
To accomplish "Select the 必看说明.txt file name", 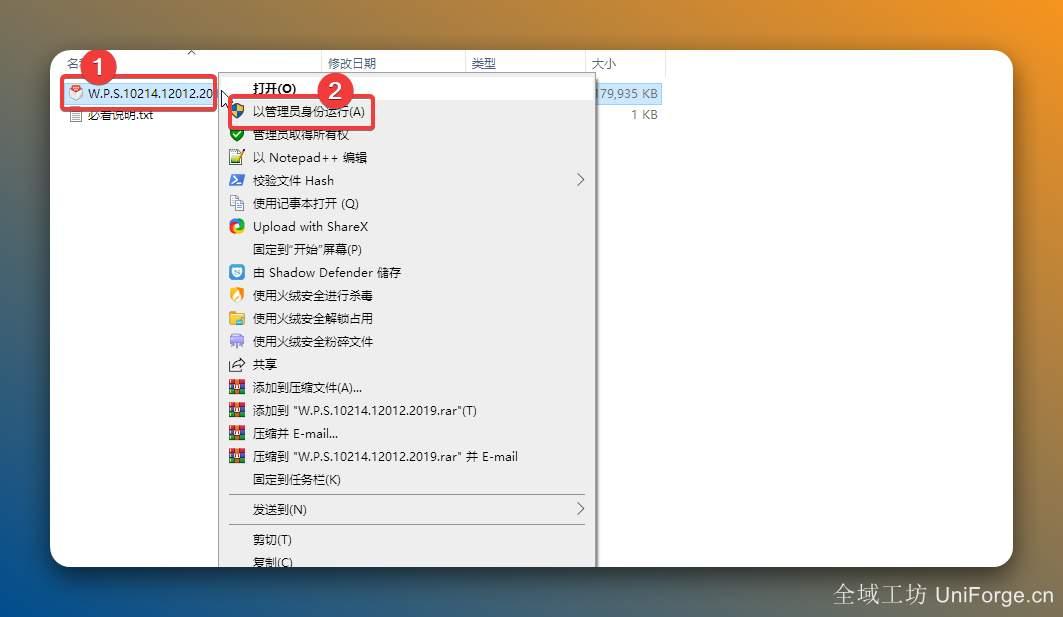I will (x=120, y=115).
